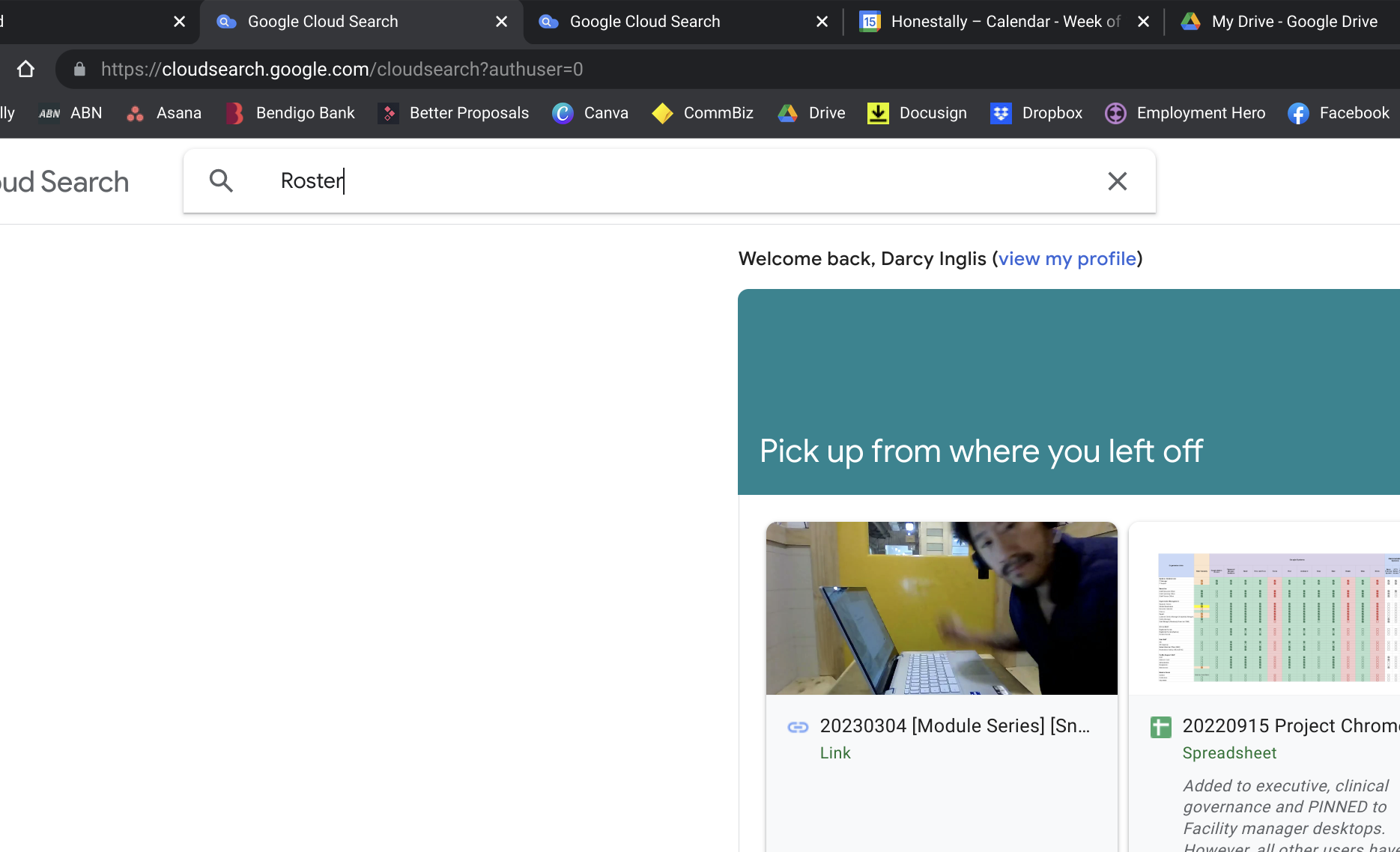Clear the Roster search text

click(1117, 181)
